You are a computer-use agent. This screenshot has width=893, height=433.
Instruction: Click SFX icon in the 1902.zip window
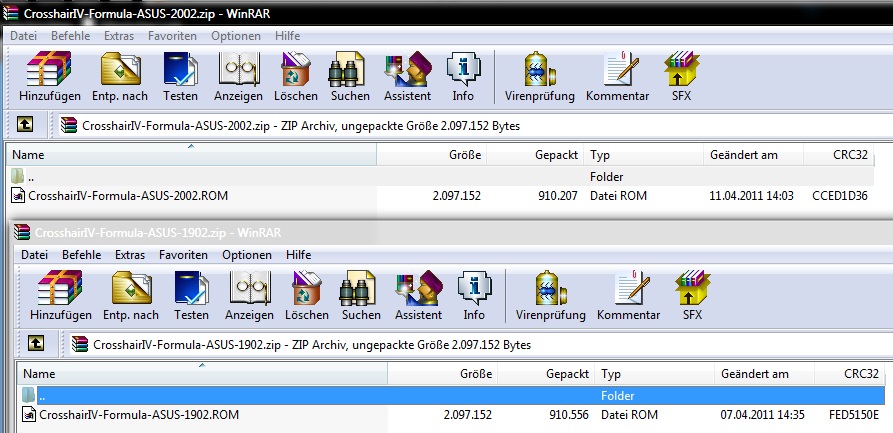[x=692, y=287]
